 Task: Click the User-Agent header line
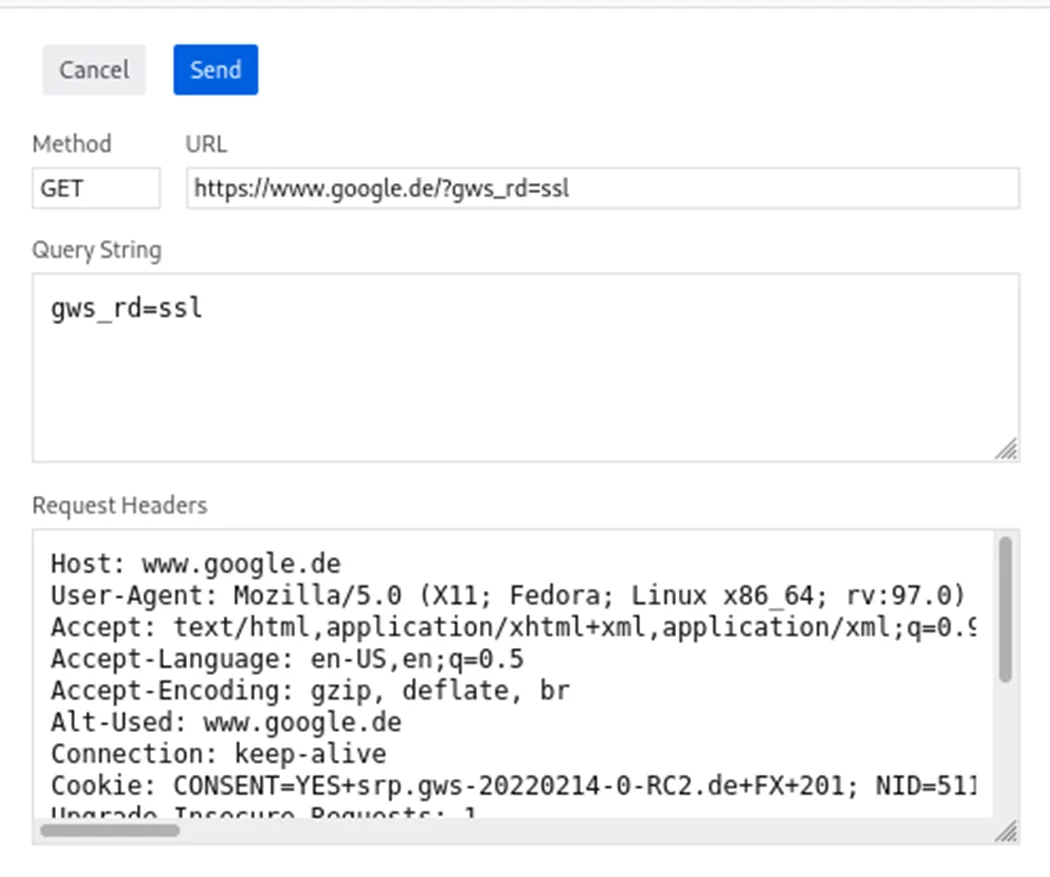tap(508, 595)
